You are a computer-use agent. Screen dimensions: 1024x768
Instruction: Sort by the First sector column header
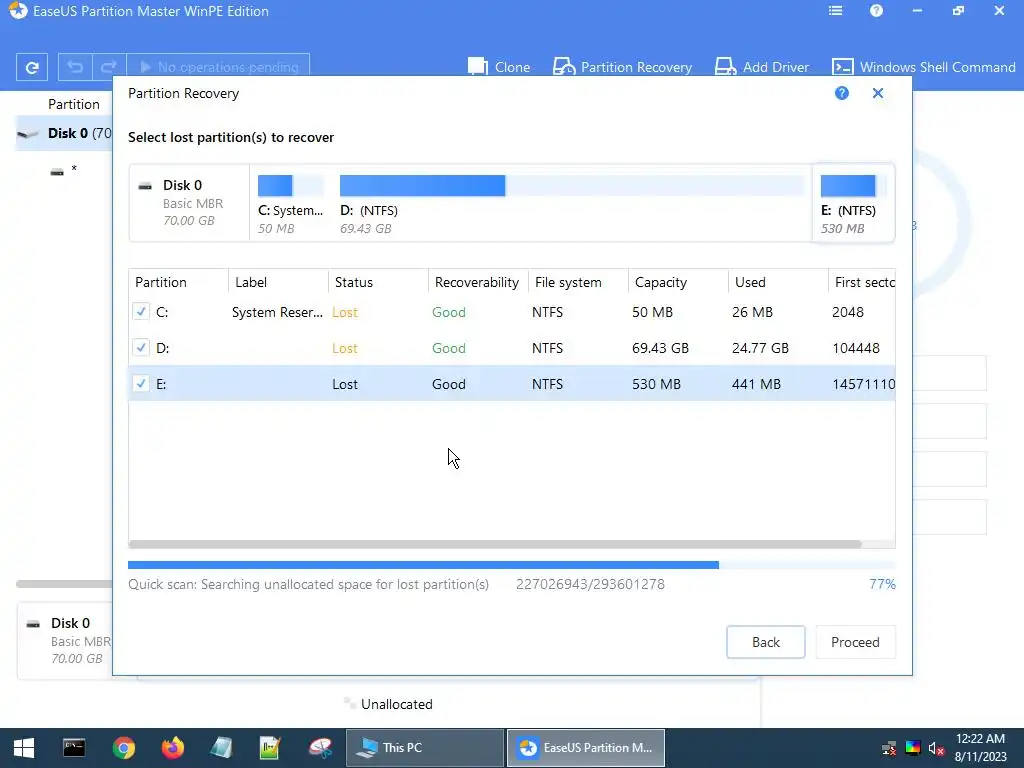coord(862,282)
